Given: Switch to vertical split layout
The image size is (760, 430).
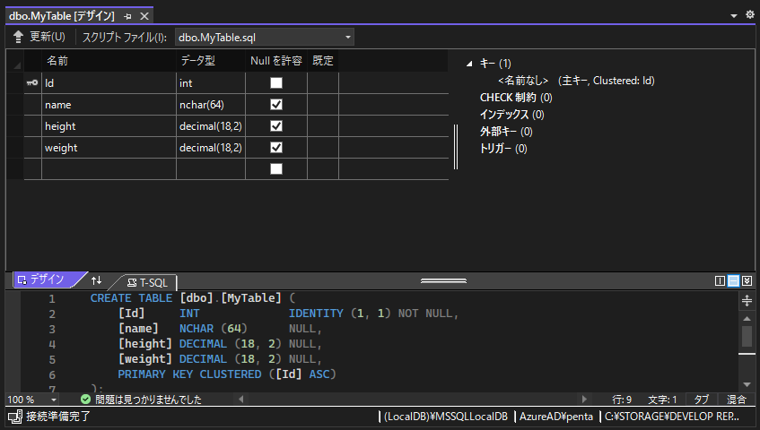Looking at the screenshot, I should coord(720,281).
